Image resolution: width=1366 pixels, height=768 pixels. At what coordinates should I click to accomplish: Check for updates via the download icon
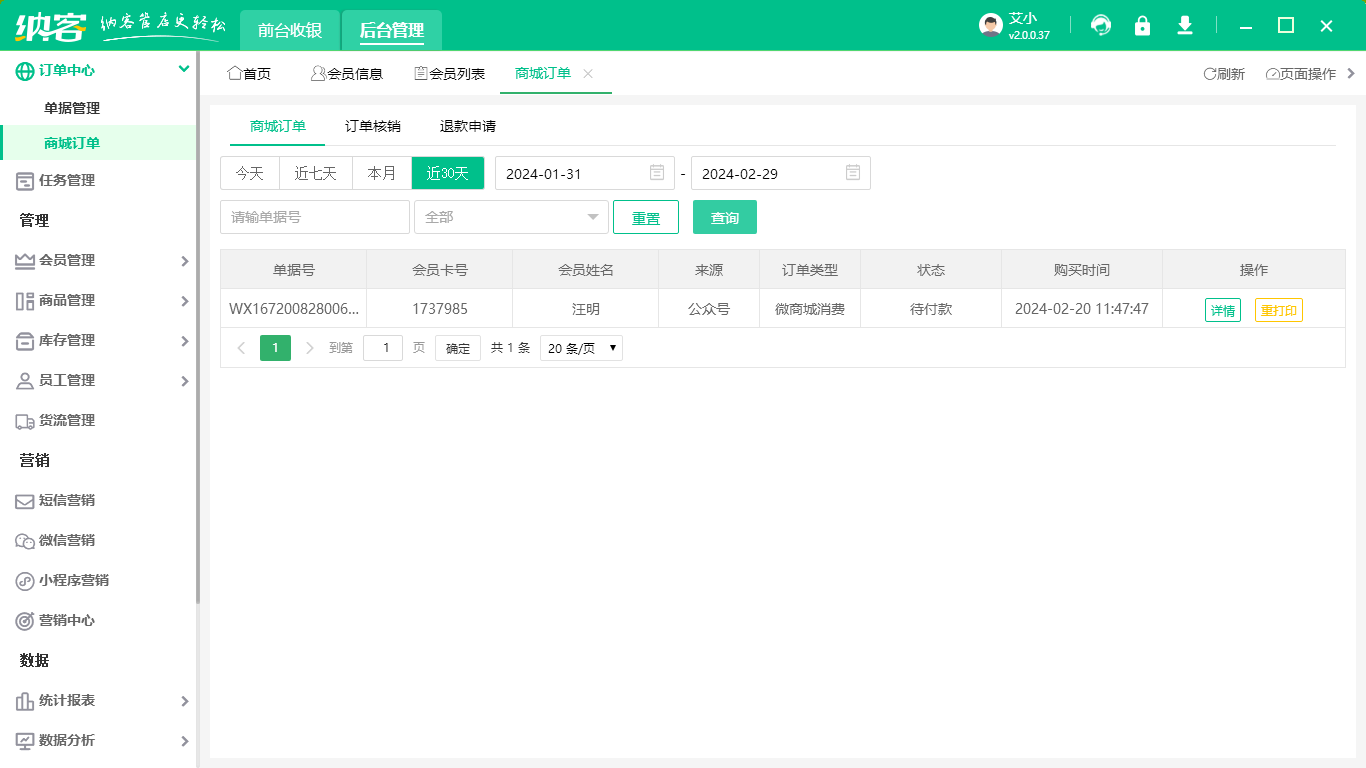click(x=1184, y=25)
